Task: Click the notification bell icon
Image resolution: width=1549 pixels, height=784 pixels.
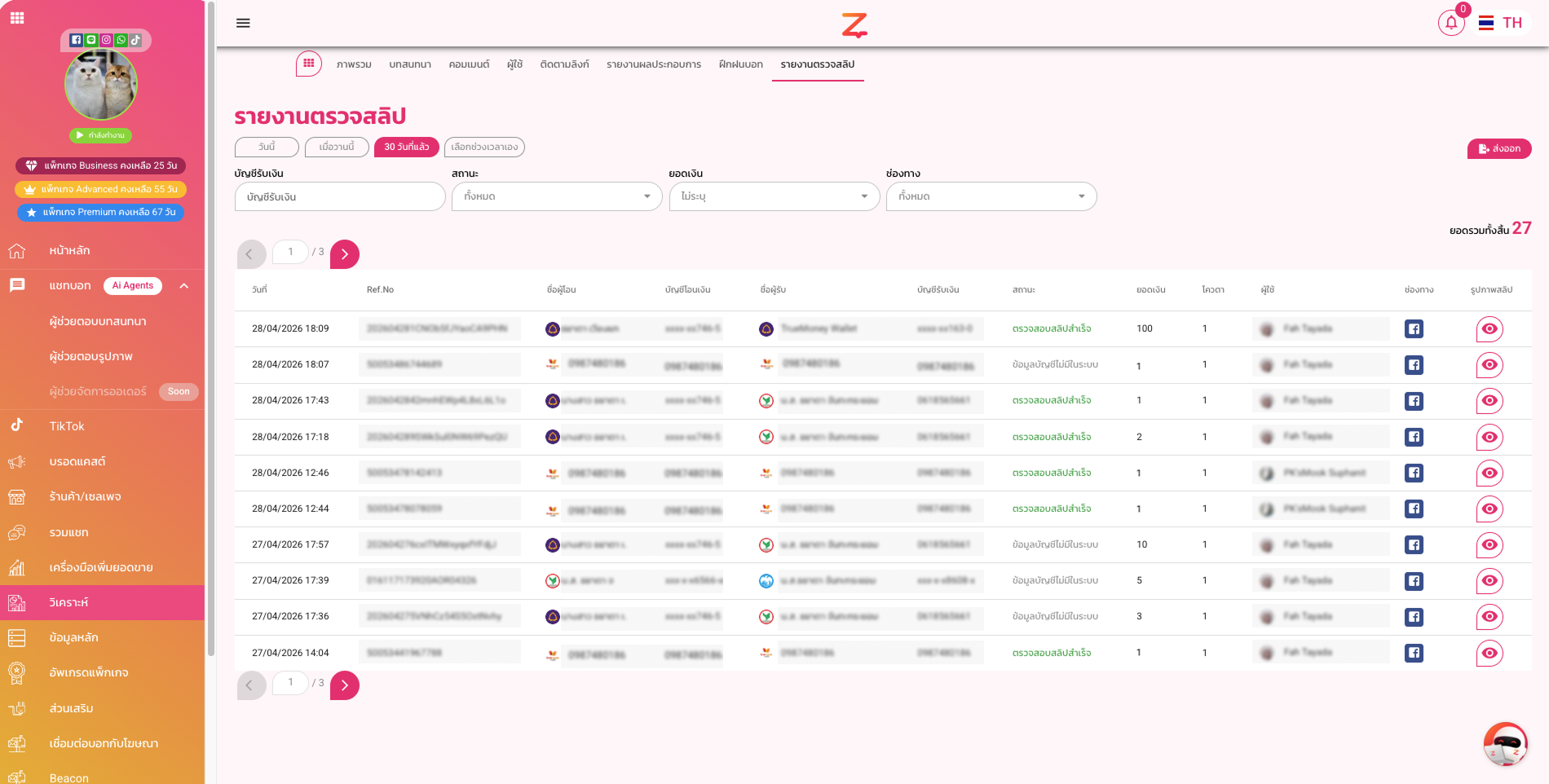Action: pyautogui.click(x=1450, y=23)
